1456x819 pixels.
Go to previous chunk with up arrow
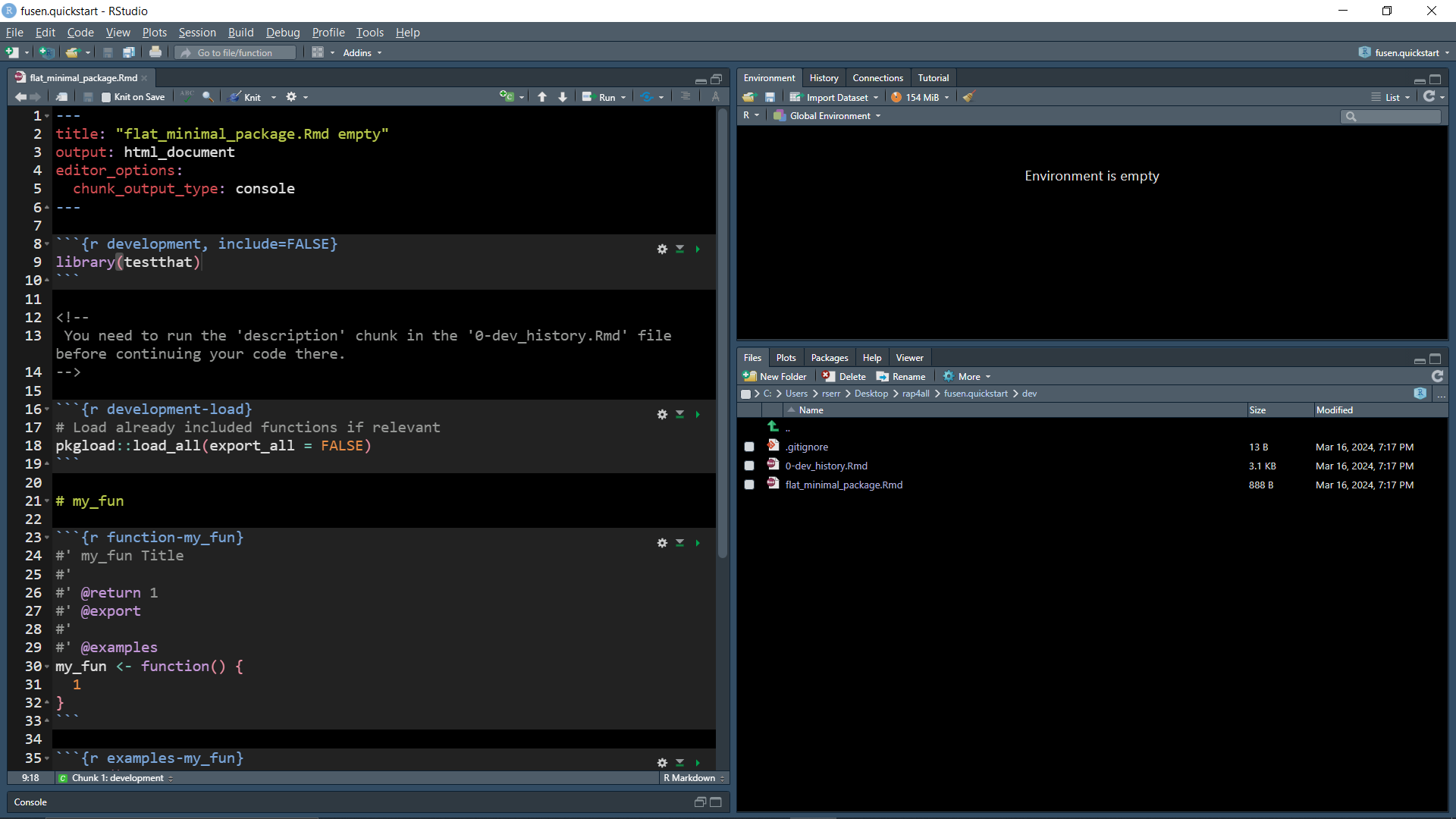[x=542, y=97]
